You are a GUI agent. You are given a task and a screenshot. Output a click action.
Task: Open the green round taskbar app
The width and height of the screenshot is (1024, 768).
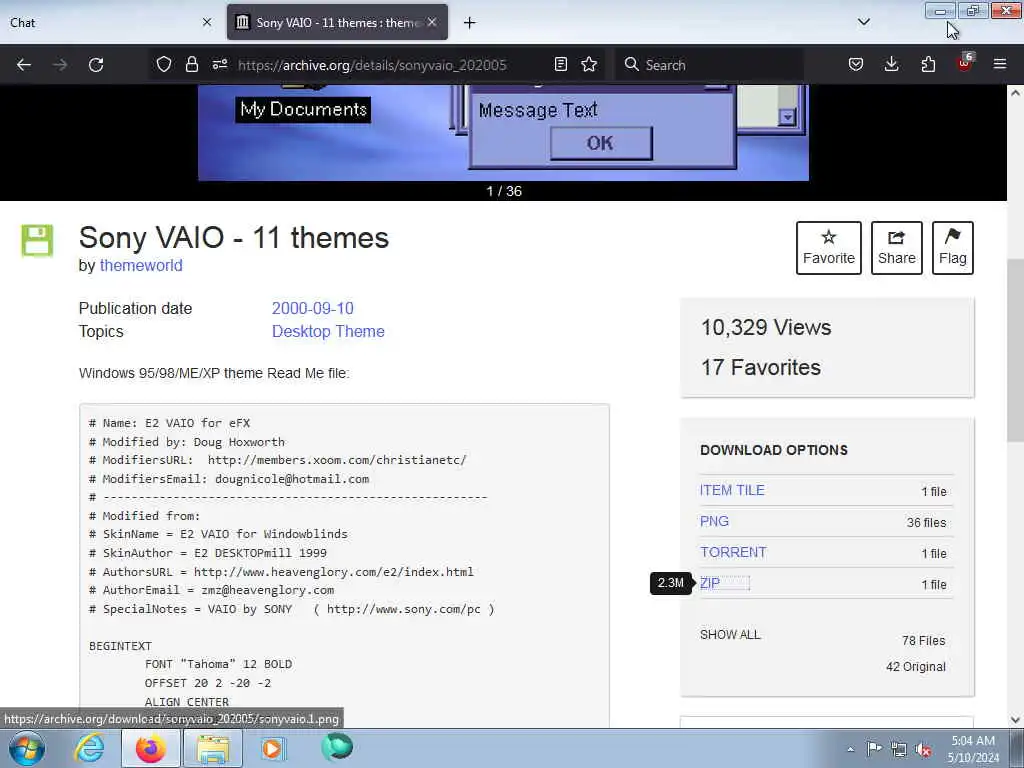coord(337,747)
